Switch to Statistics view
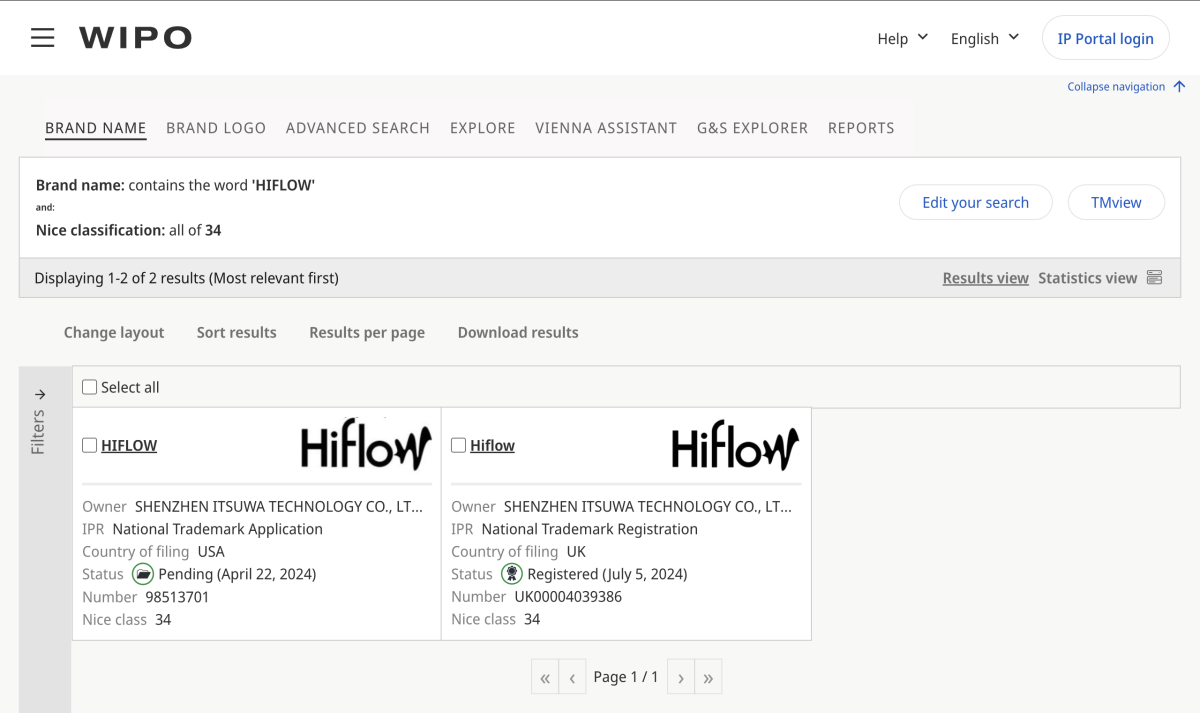This screenshot has height=713, width=1200. click(1088, 278)
